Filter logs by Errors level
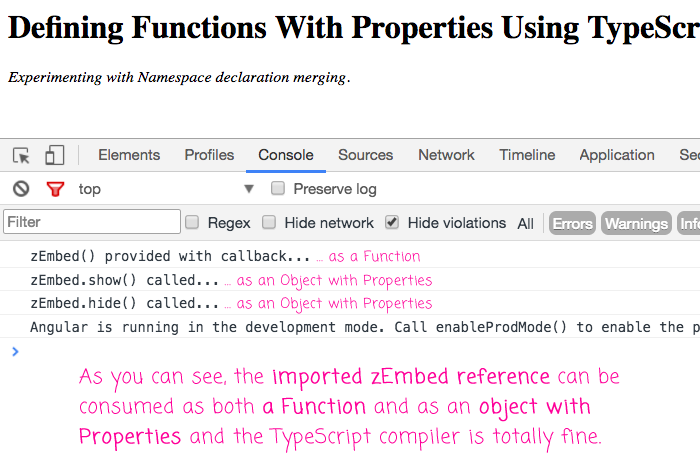 pyautogui.click(x=572, y=224)
